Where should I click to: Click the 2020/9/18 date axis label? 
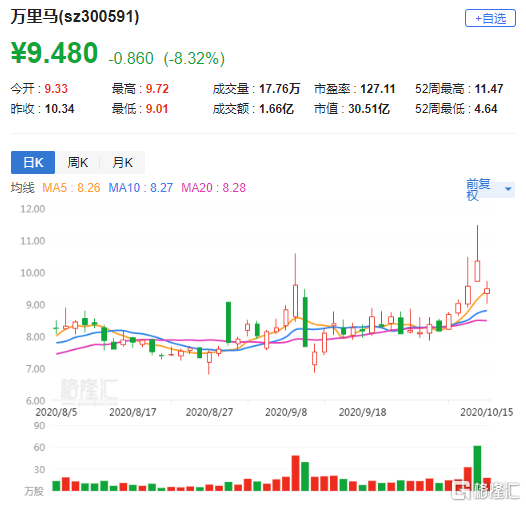click(x=362, y=412)
